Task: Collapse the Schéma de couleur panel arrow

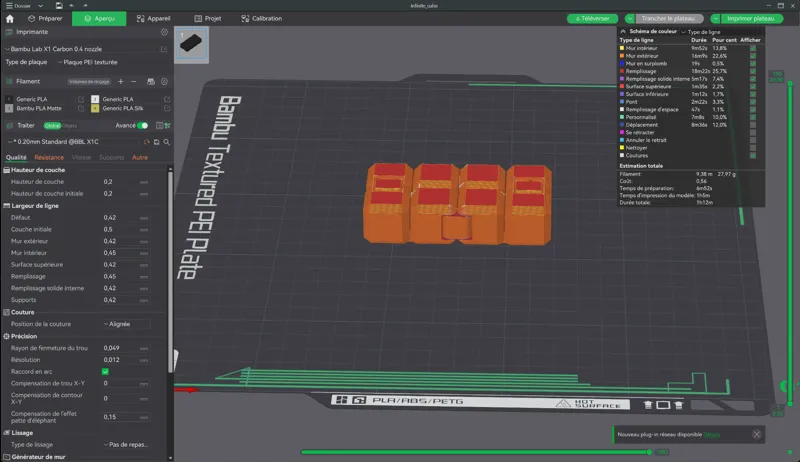Action: 623,31
